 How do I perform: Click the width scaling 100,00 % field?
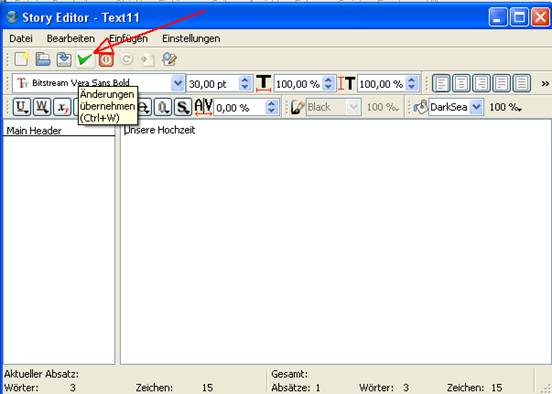pyautogui.click(x=299, y=84)
